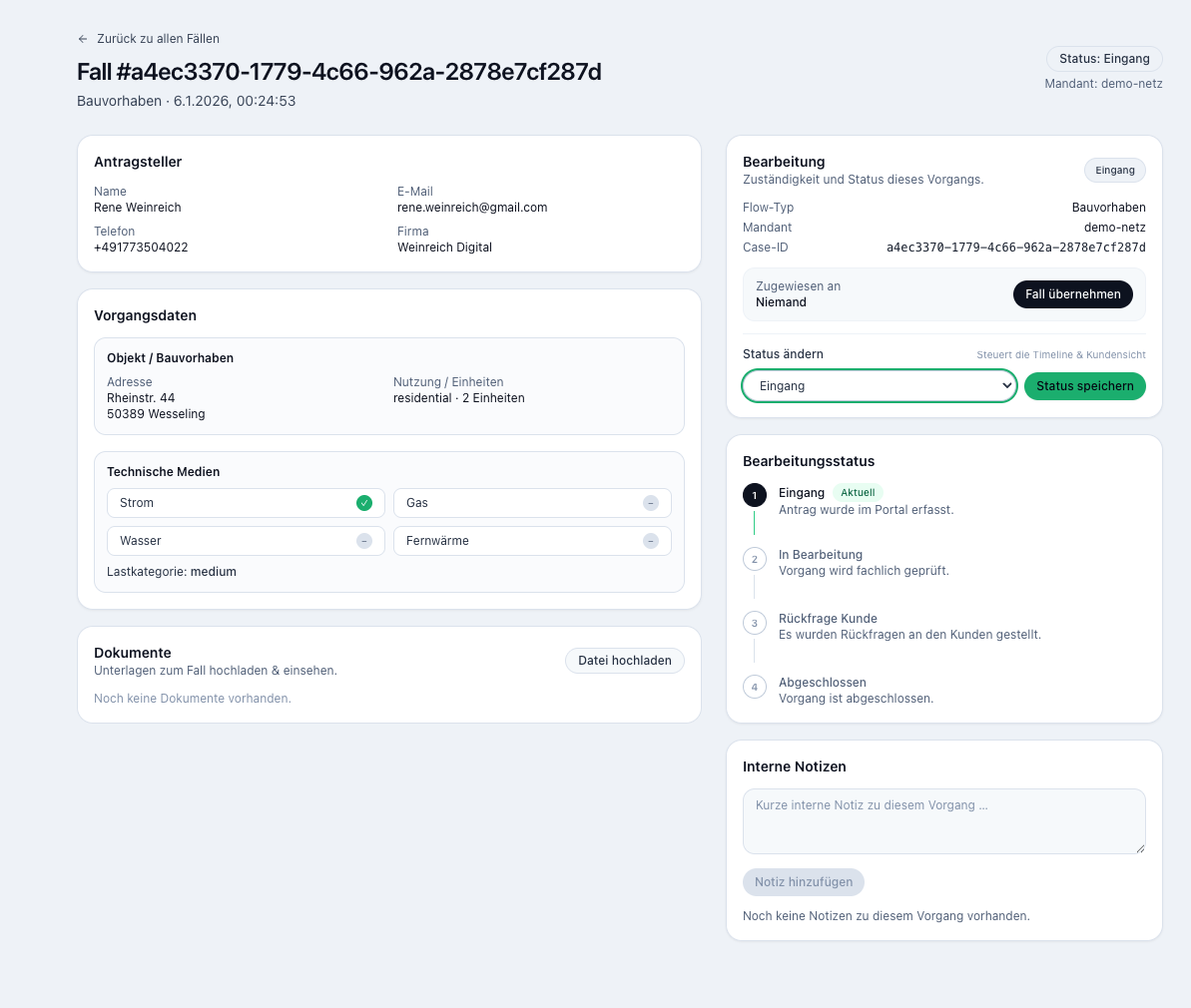This screenshot has width=1191, height=1008.
Task: Click the Status: Eingang badge at top
Action: coord(1104,59)
